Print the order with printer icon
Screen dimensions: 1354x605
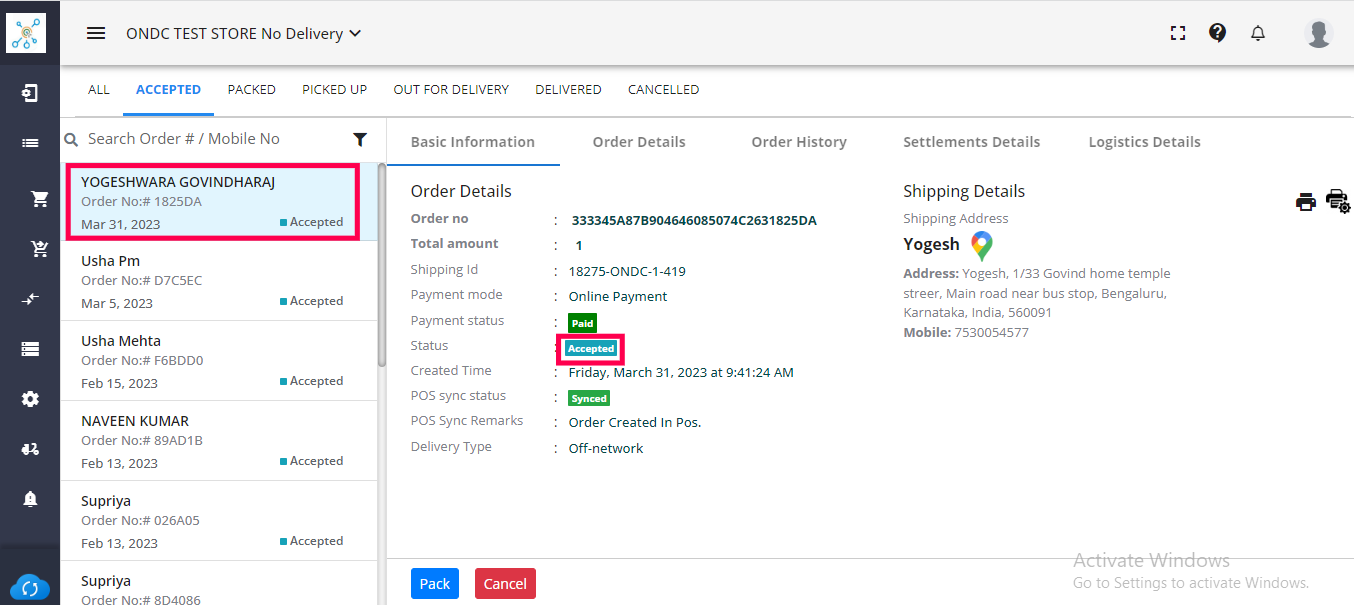(x=1306, y=202)
